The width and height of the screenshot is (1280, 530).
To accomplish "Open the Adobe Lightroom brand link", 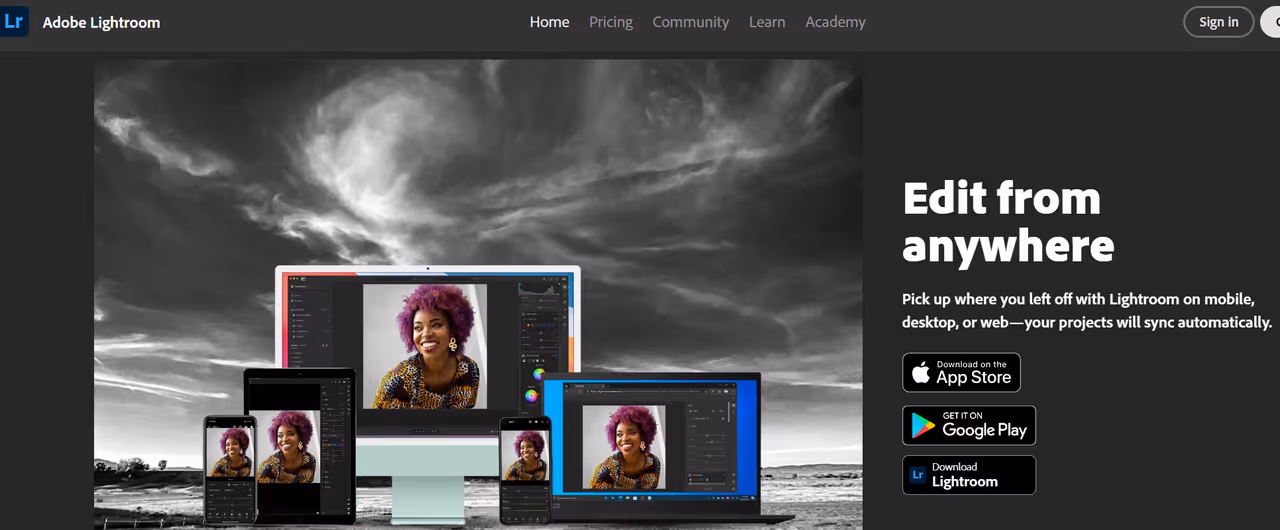I will coord(101,22).
